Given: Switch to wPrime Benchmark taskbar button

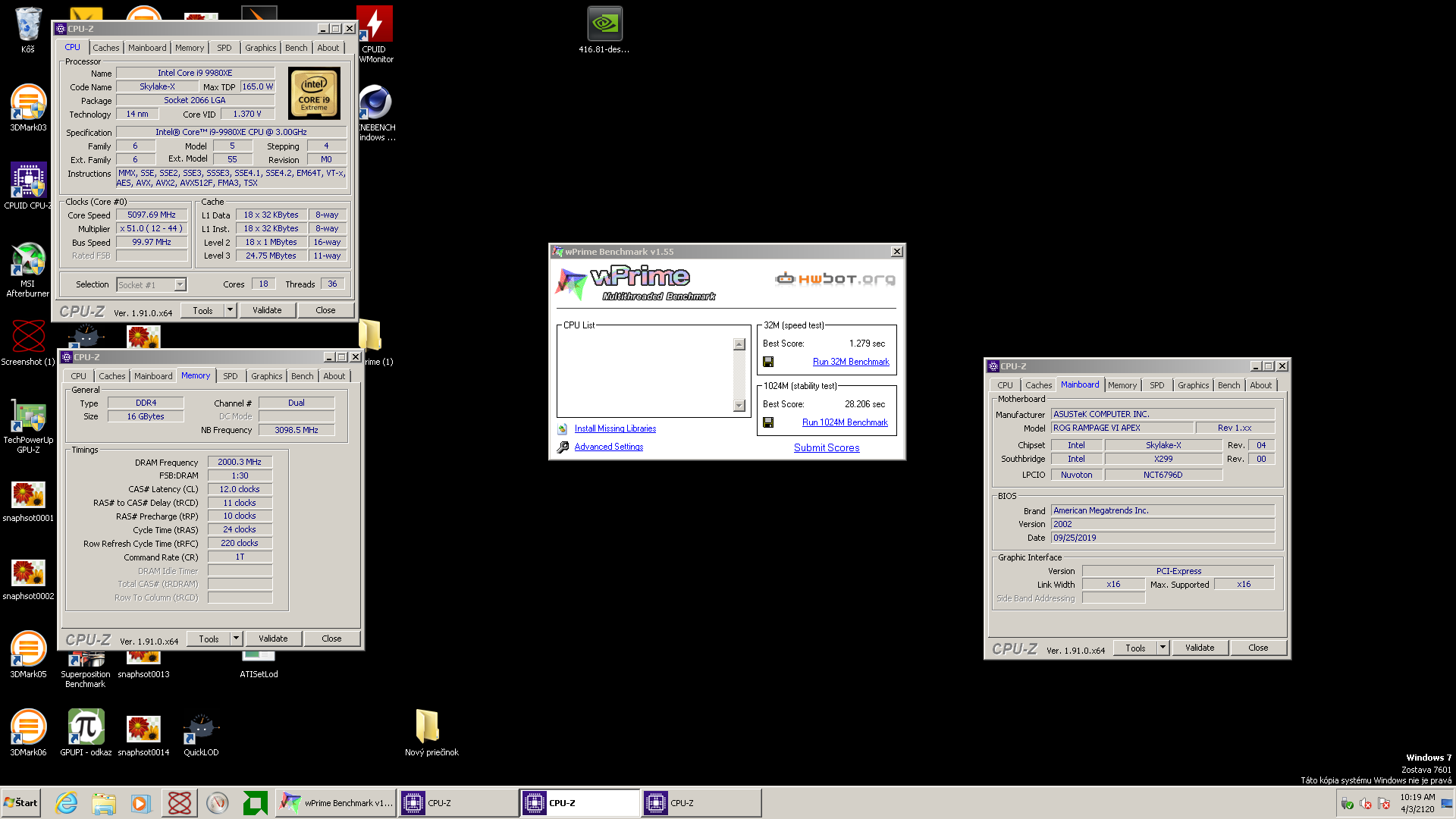Looking at the screenshot, I should tap(337, 803).
